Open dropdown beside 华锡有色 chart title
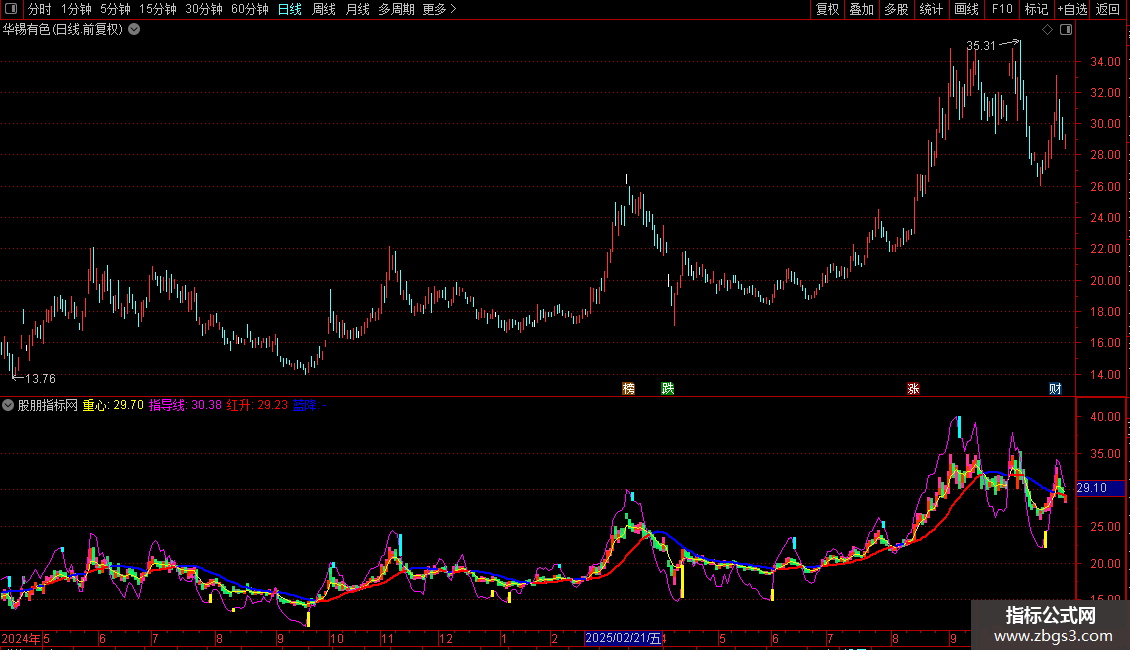Screen dimensions: 1130x650 [x=134, y=30]
